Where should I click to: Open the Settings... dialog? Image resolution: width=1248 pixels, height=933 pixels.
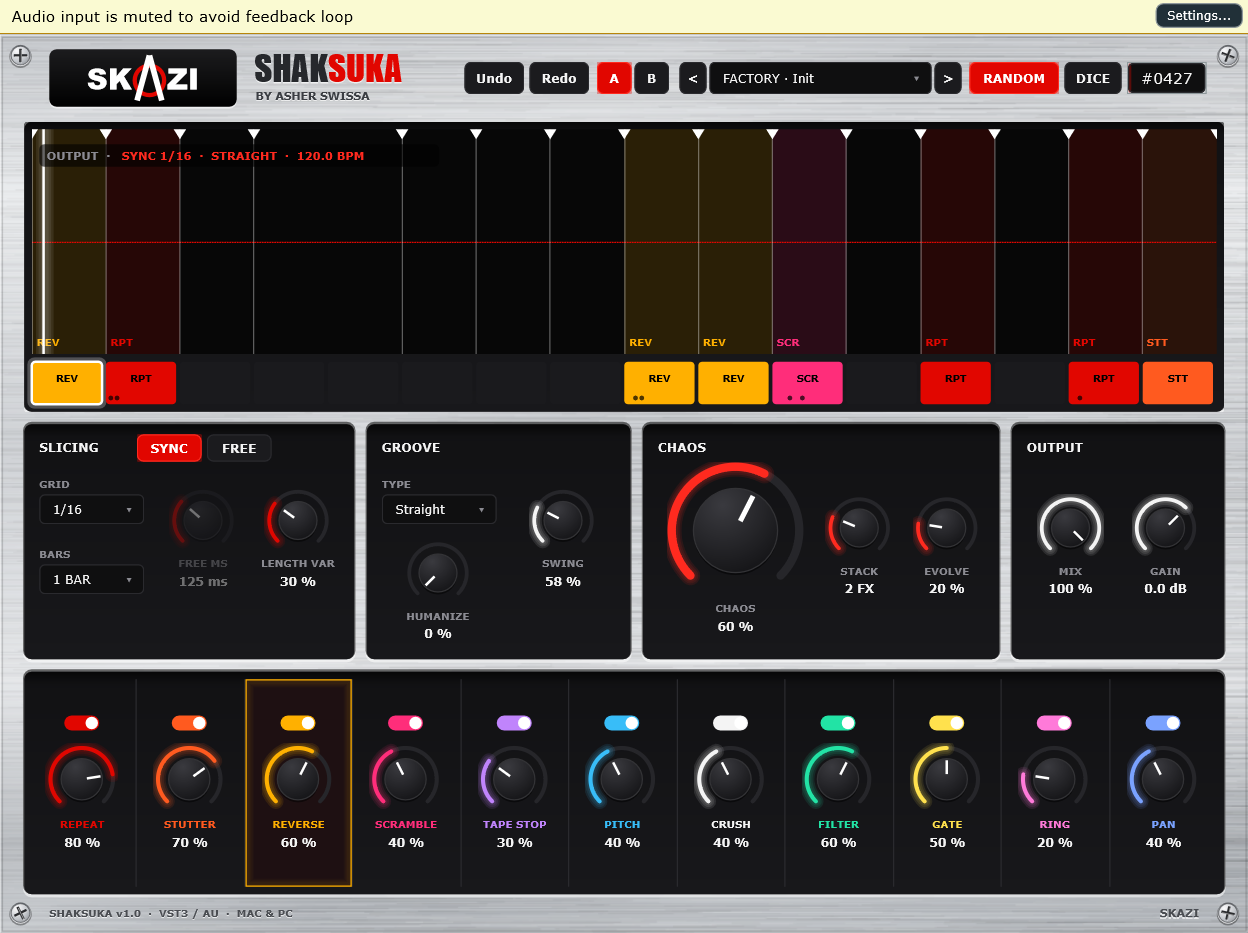pos(1199,16)
